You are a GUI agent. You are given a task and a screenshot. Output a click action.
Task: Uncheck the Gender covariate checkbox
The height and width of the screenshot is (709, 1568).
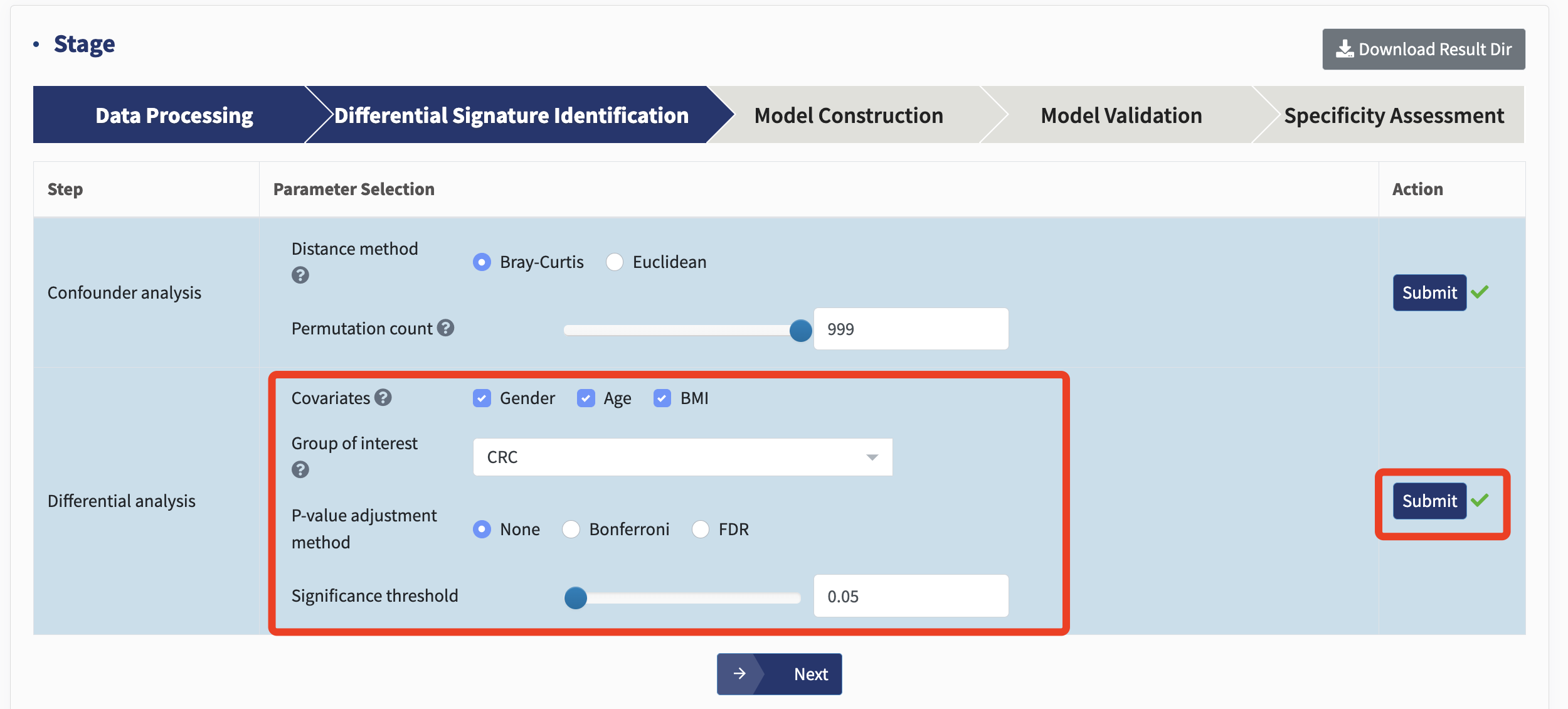point(482,398)
